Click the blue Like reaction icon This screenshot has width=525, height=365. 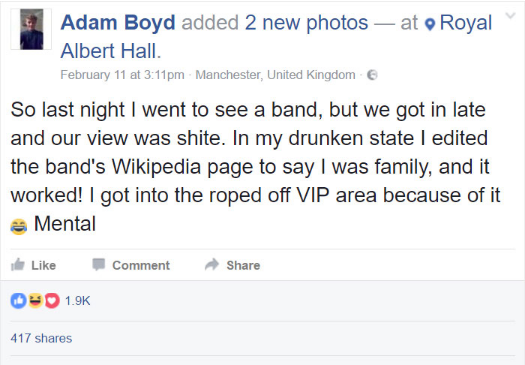point(18,300)
